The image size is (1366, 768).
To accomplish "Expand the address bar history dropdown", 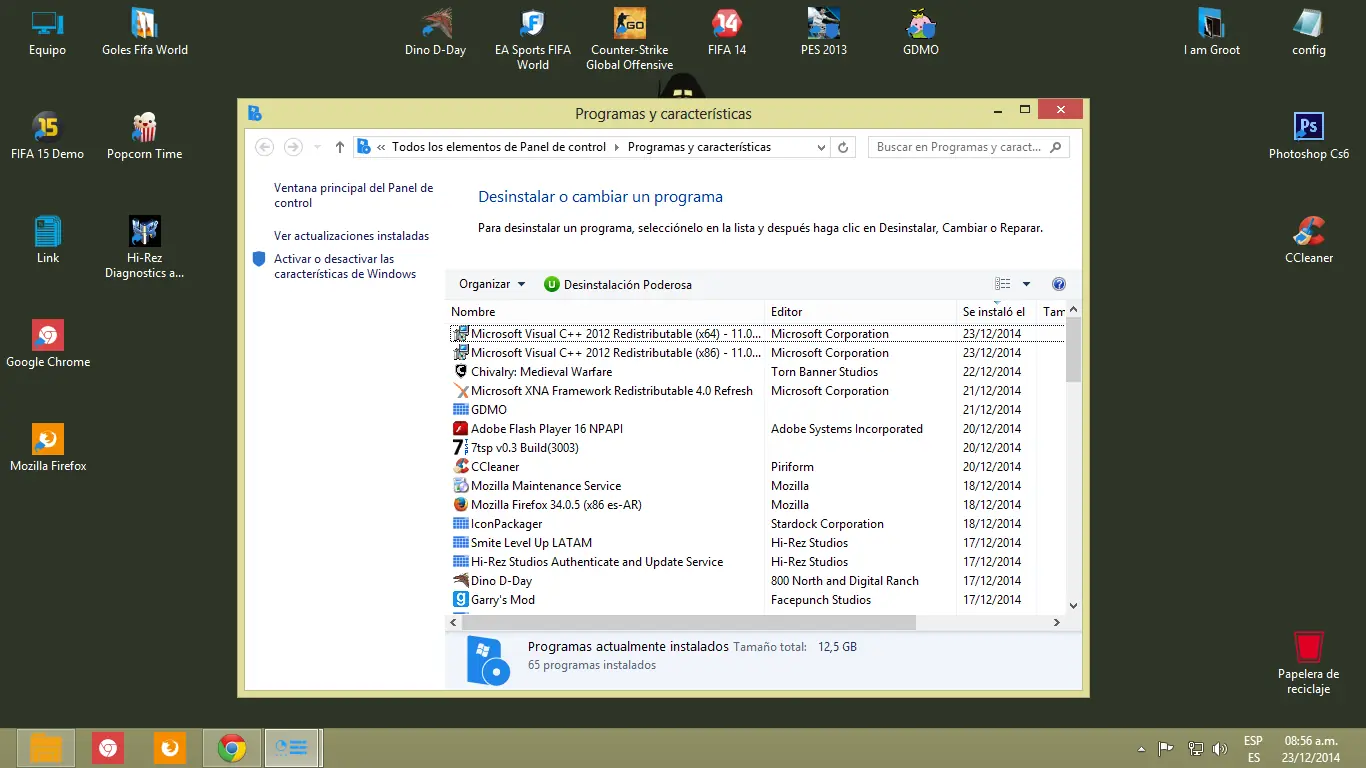I will point(821,147).
